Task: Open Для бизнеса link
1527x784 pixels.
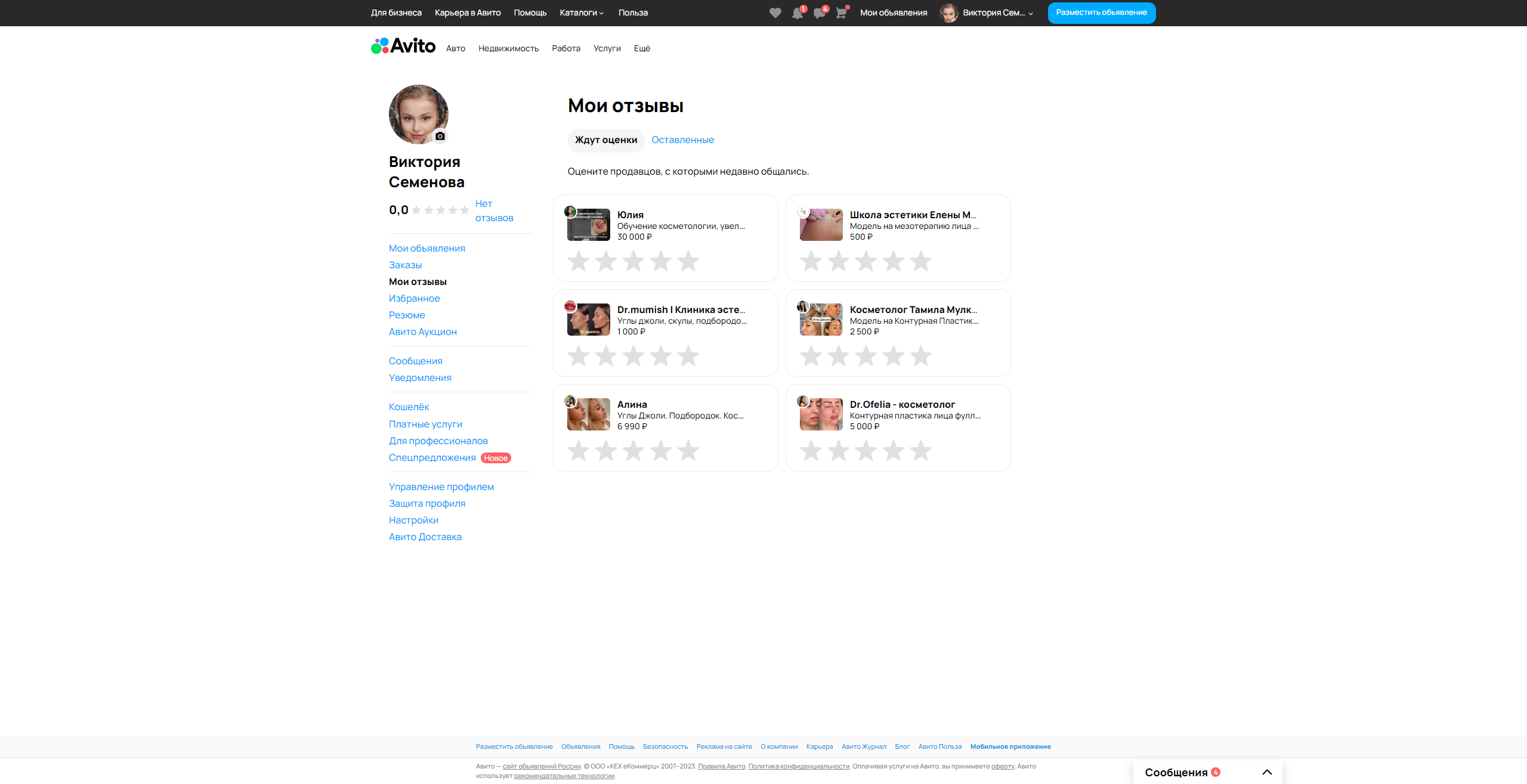Action: pos(396,13)
